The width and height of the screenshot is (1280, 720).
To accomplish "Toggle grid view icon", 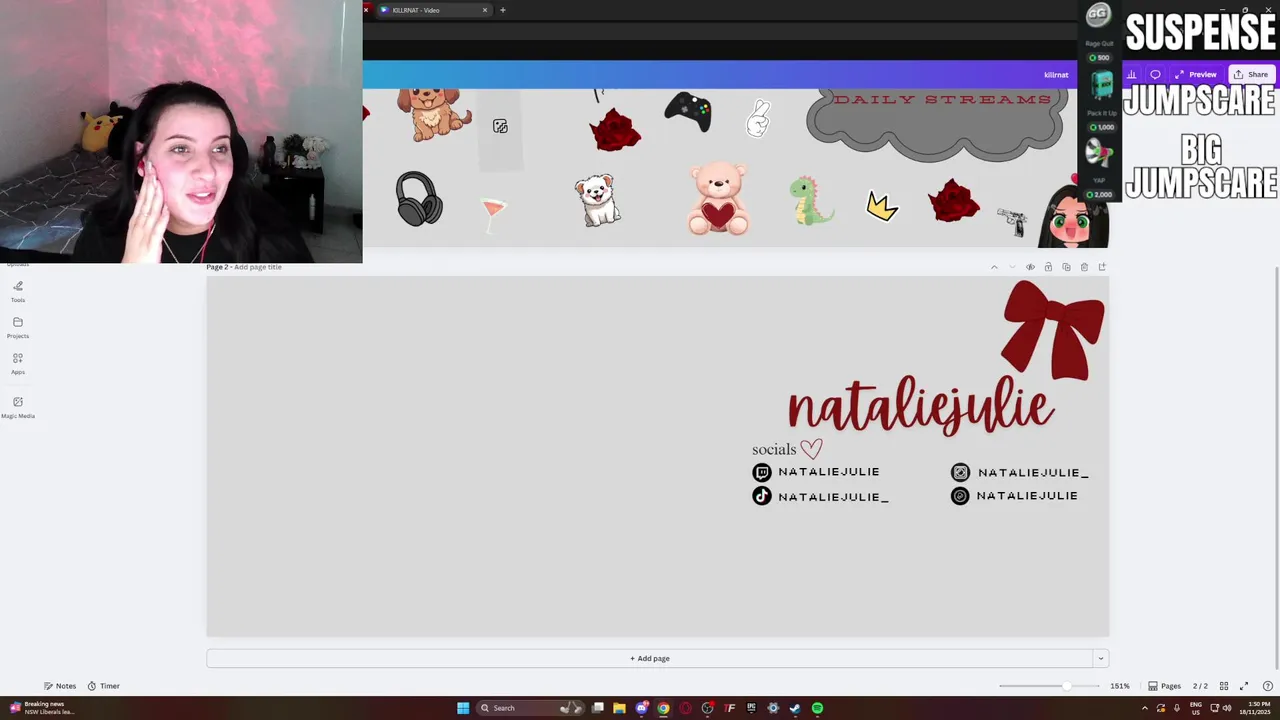I will click(1223, 686).
